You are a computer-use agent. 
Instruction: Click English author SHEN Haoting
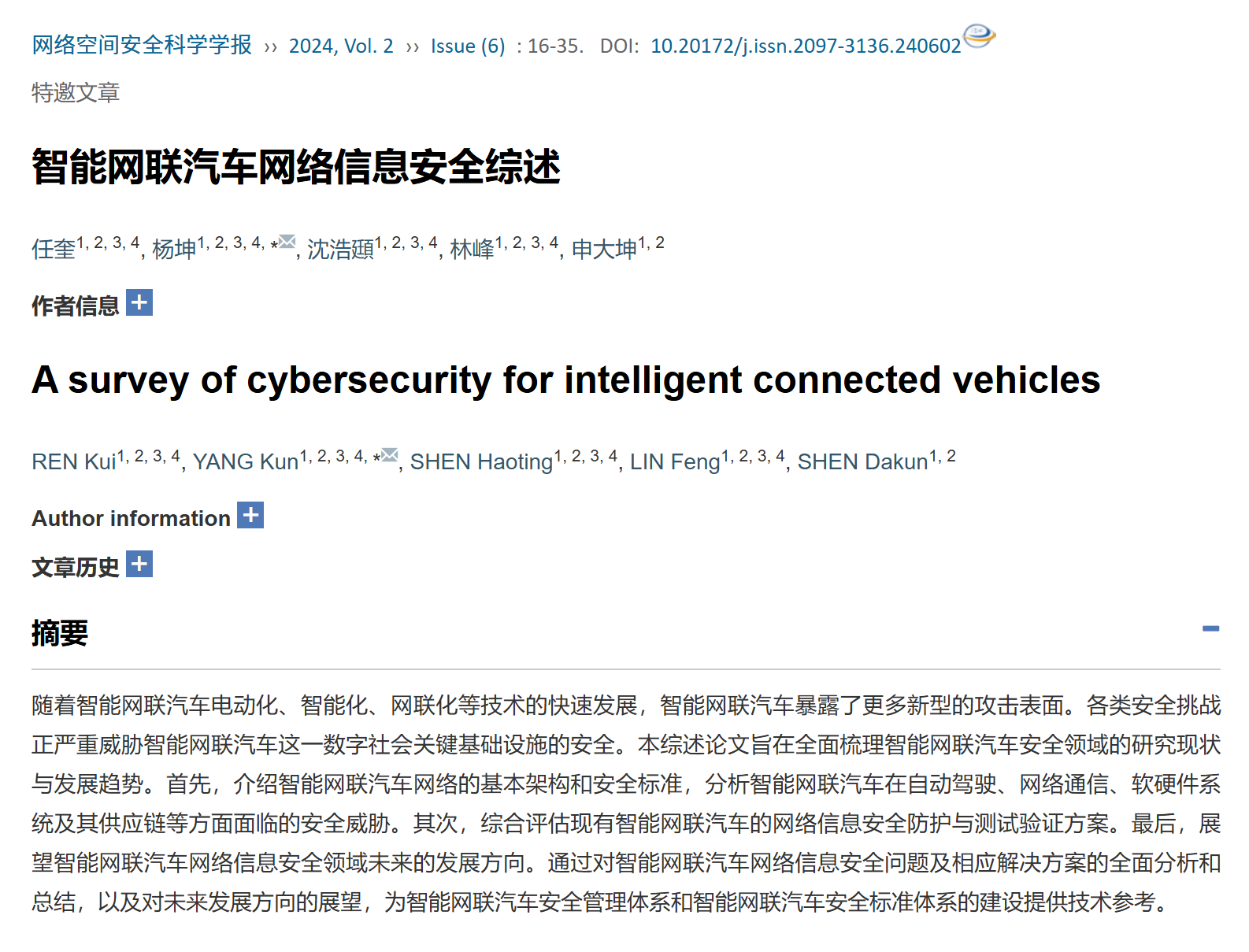481,462
